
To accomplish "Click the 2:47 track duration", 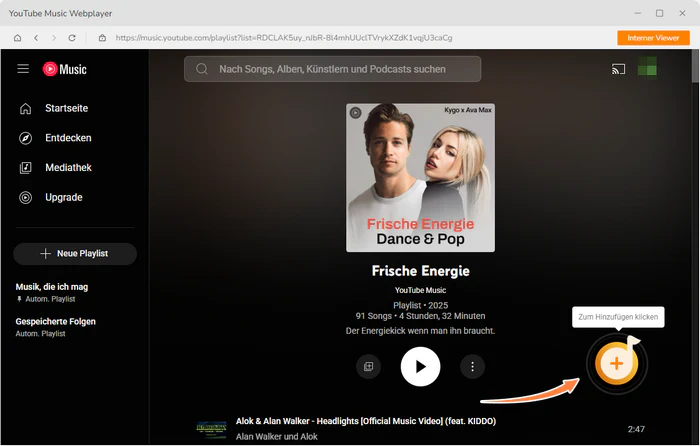I will click(636, 429).
